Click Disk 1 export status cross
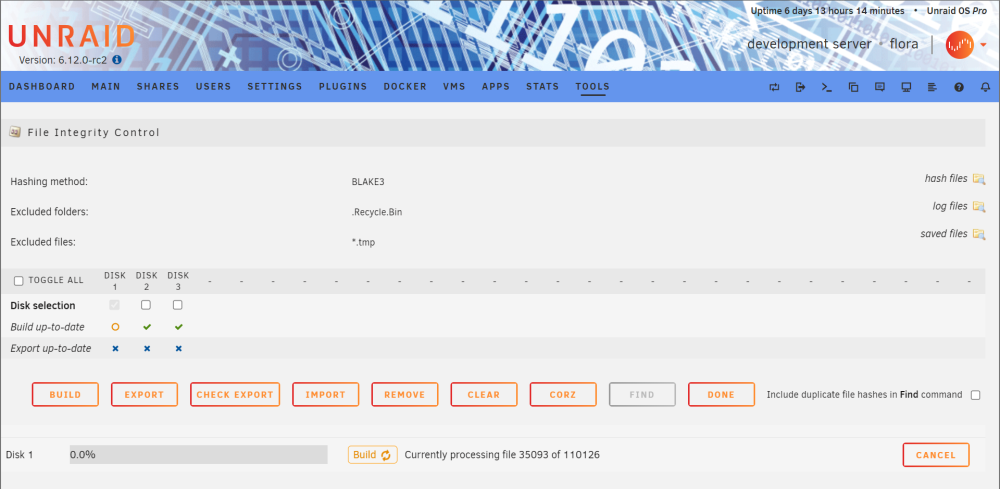 (115, 349)
